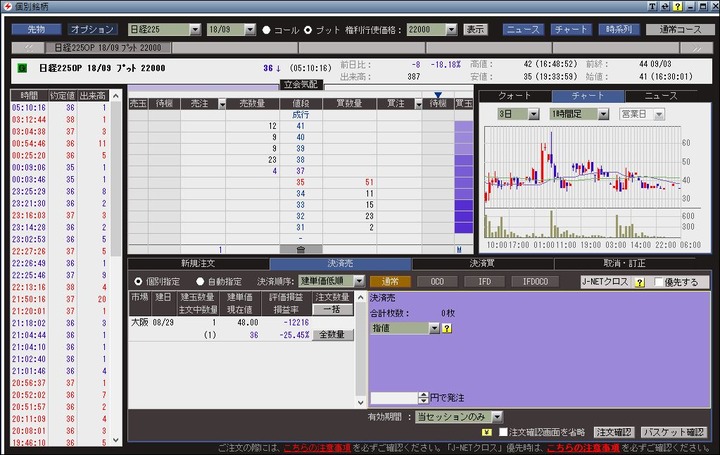Click the チャート button in top toolbar
Viewport: 720px width, 455px height.
point(571,29)
